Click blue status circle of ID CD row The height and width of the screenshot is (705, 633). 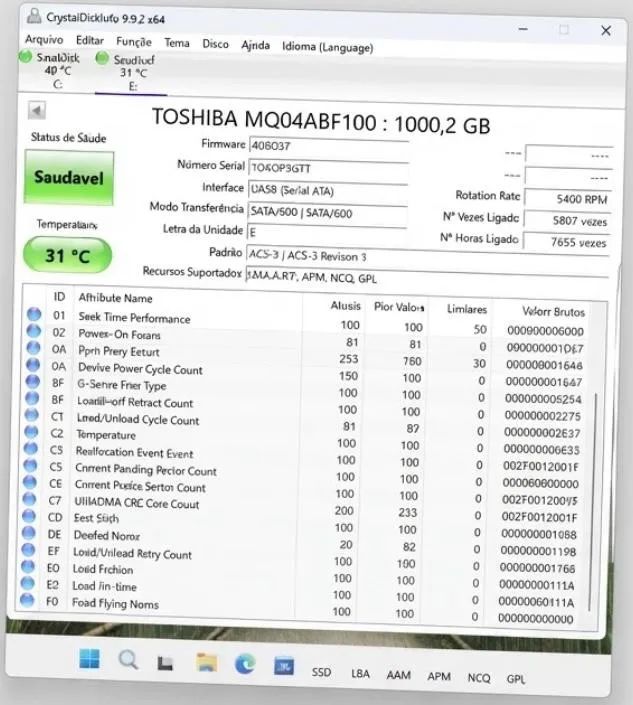[29, 516]
